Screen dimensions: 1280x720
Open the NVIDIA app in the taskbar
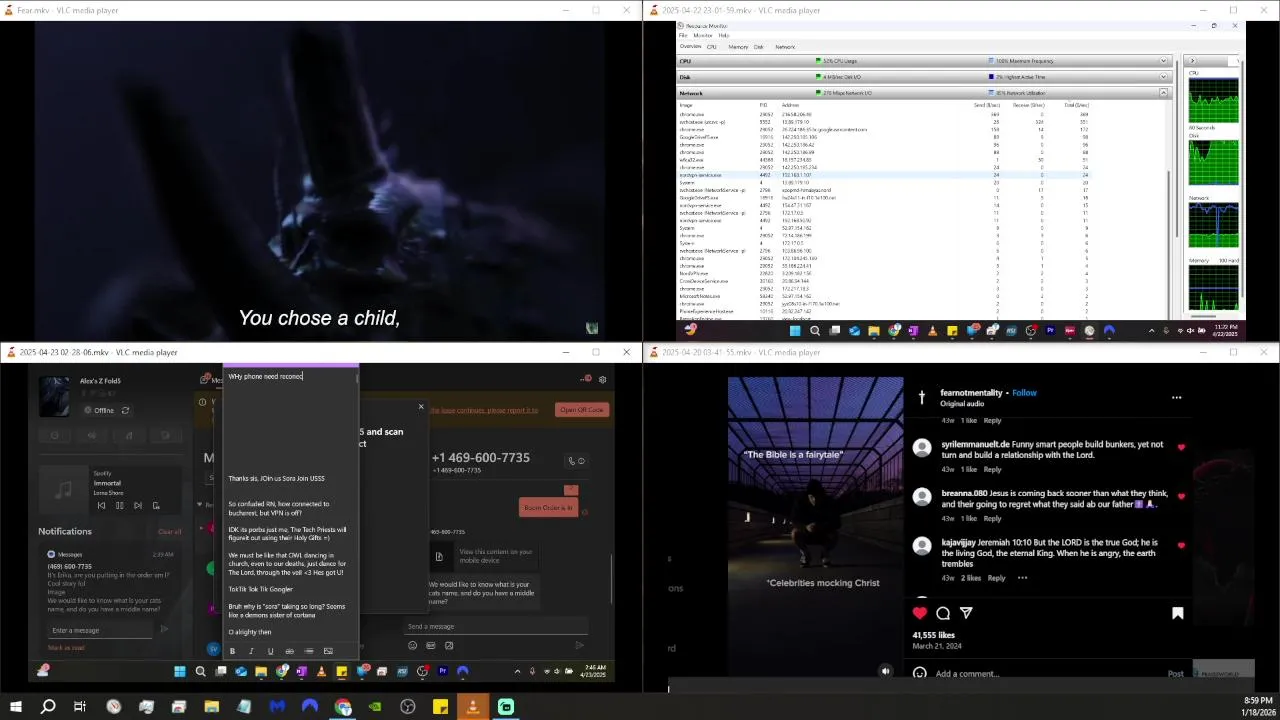point(375,707)
